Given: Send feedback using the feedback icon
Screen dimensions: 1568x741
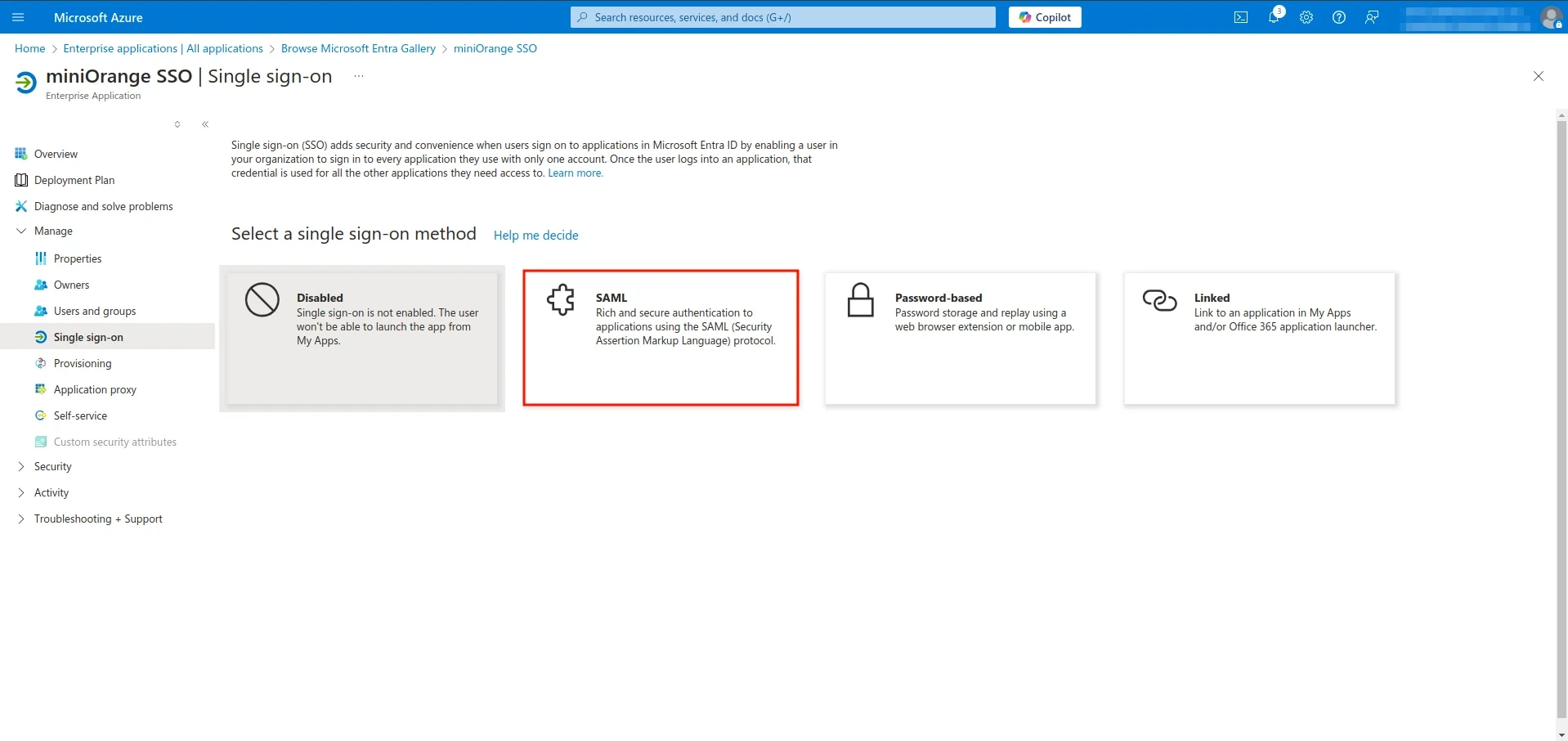Looking at the screenshot, I should (x=1371, y=17).
